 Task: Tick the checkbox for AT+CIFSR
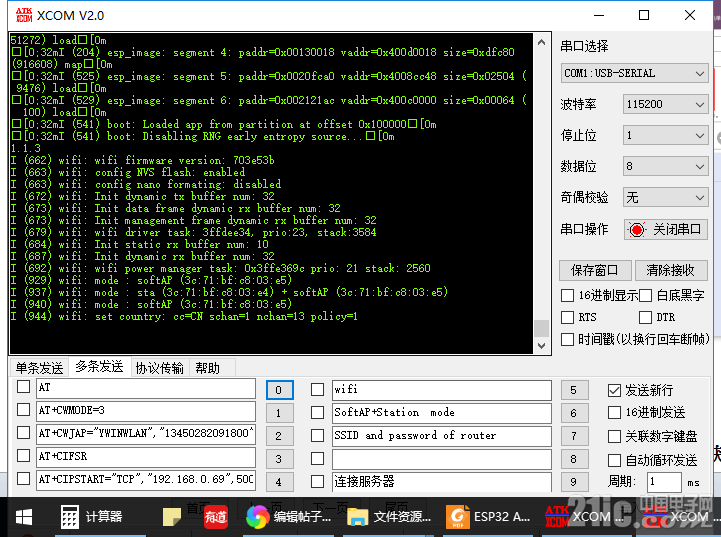23,456
